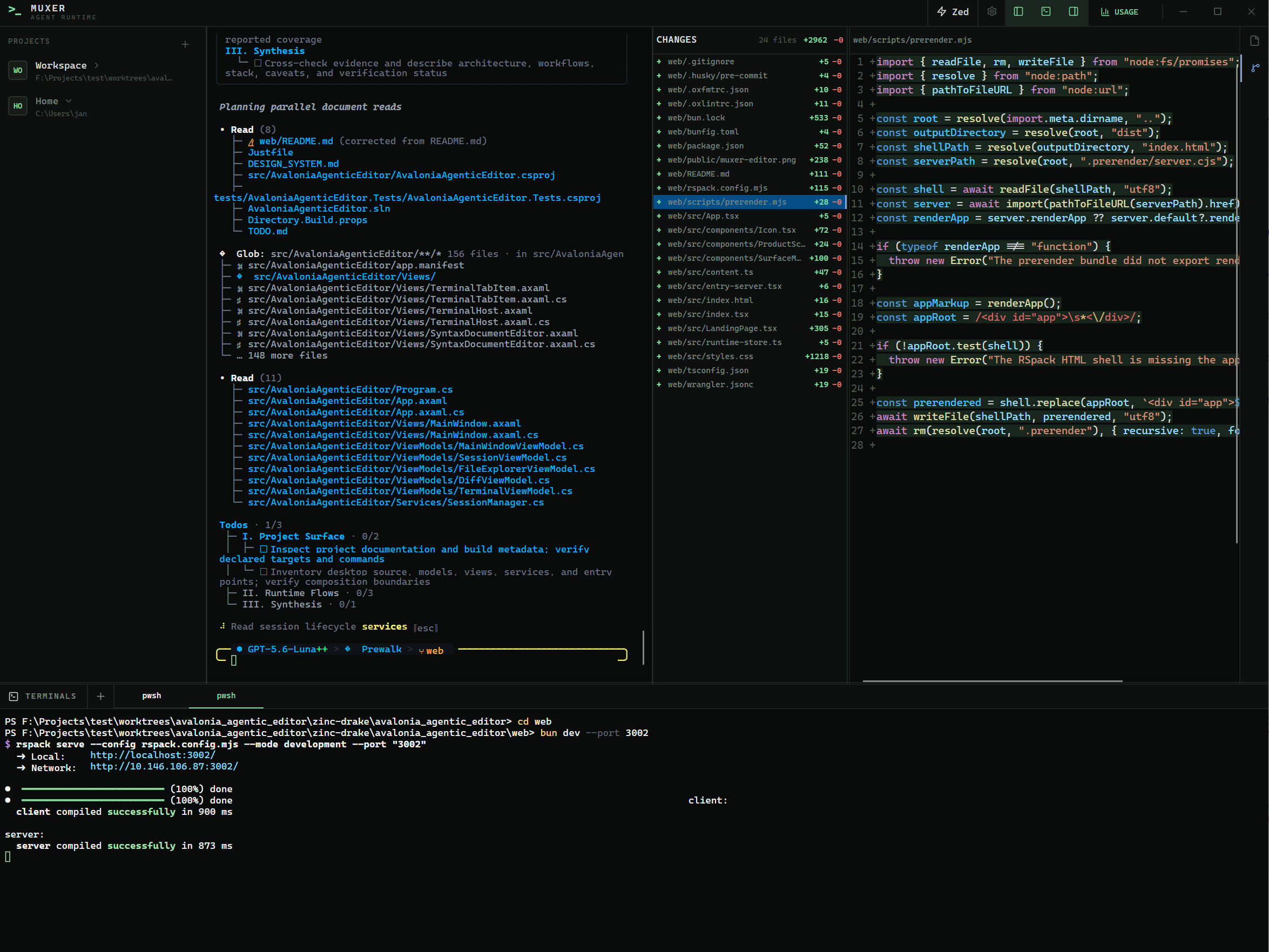The width and height of the screenshot is (1269, 952).
Task: Select web/wrangler.jsonc changed file
Action: (749, 384)
